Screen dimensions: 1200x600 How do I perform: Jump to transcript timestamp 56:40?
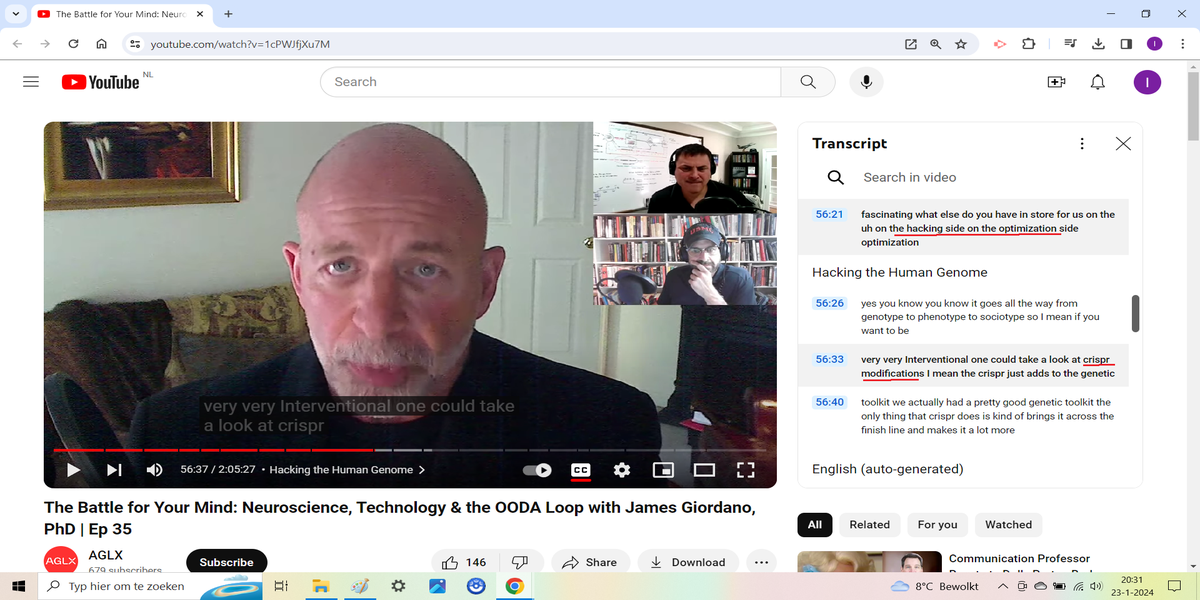tap(830, 402)
